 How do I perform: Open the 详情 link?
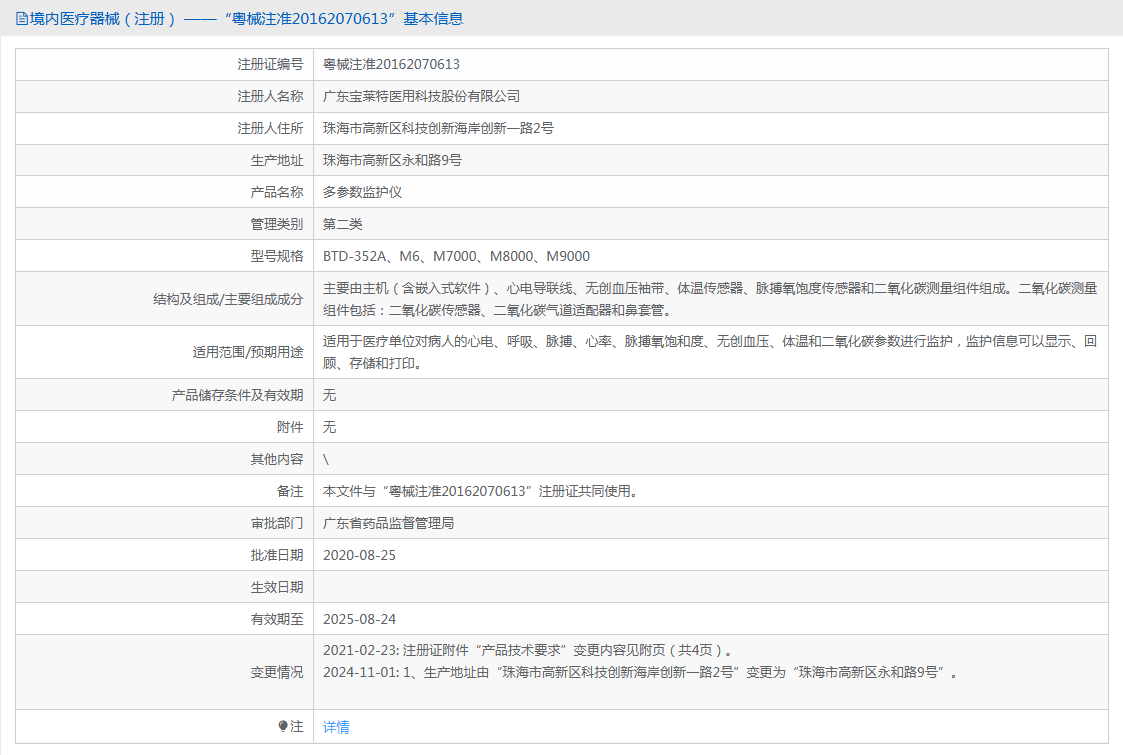pos(336,727)
